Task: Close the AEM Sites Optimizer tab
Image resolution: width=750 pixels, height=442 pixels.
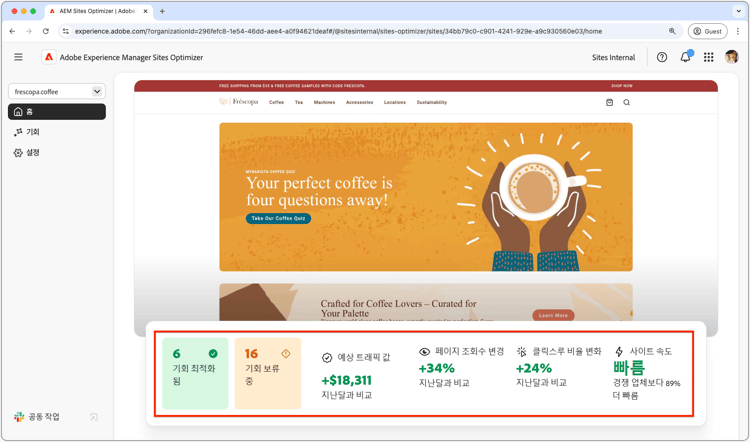Action: pyautogui.click(x=145, y=11)
